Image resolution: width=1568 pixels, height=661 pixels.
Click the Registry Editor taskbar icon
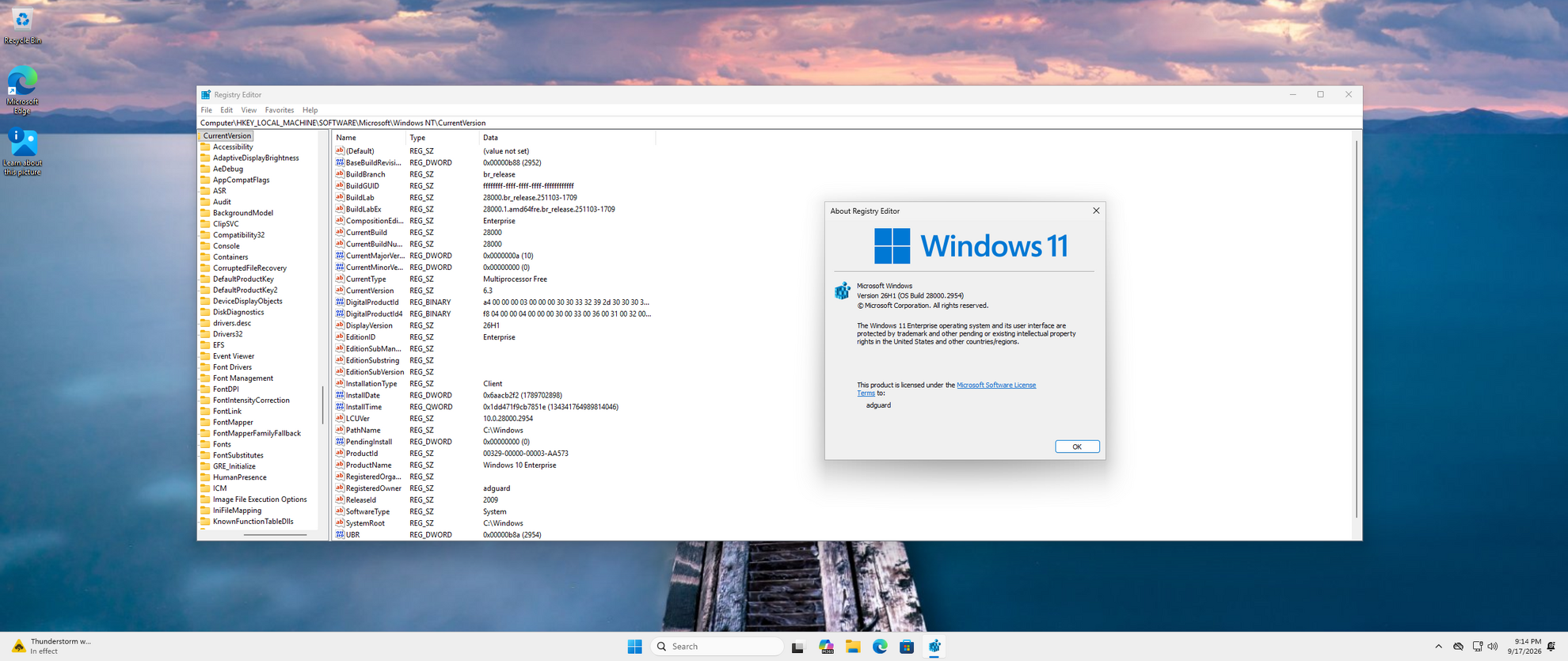934,647
